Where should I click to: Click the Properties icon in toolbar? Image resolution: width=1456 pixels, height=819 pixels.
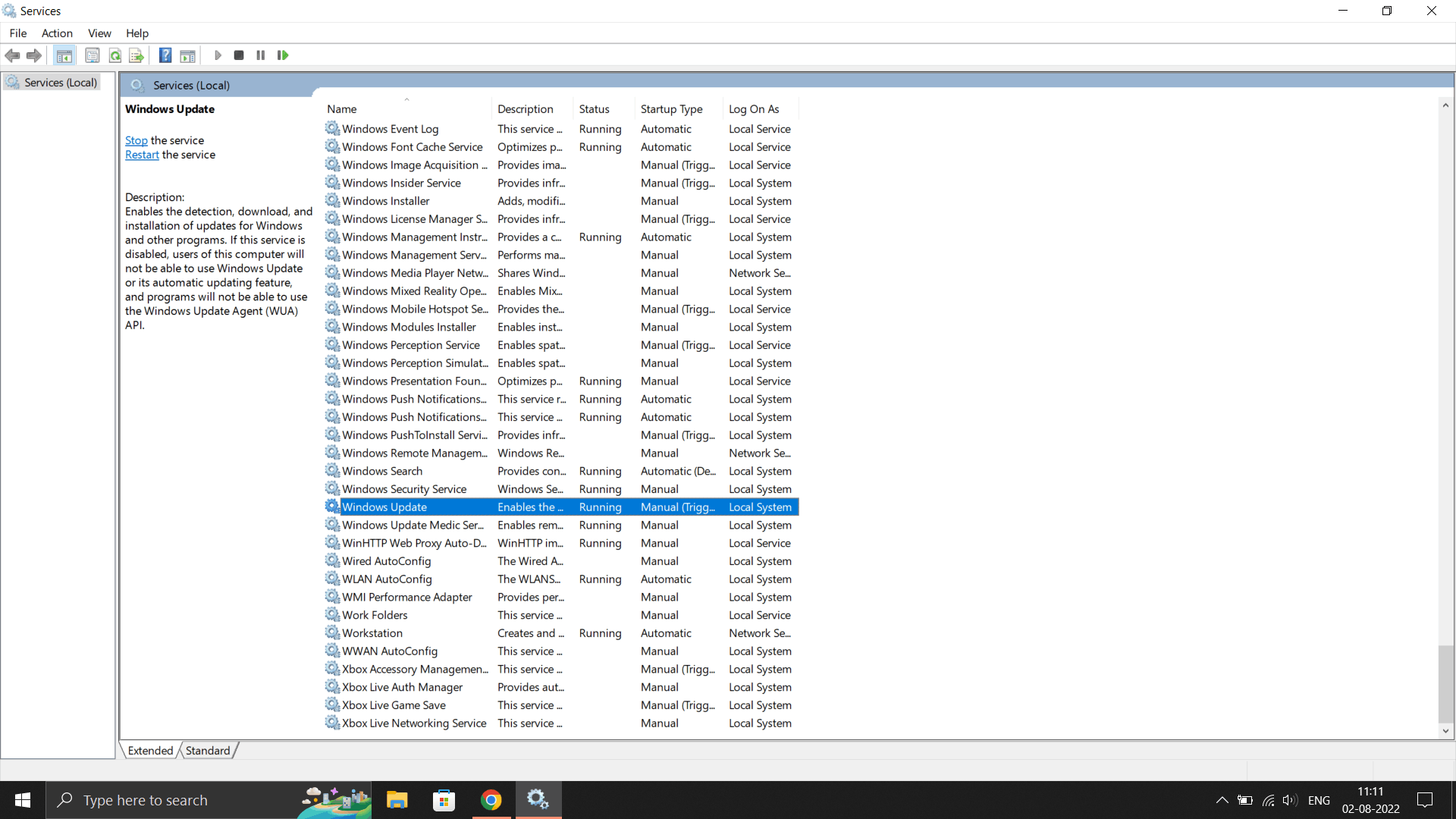pyautogui.click(x=91, y=55)
